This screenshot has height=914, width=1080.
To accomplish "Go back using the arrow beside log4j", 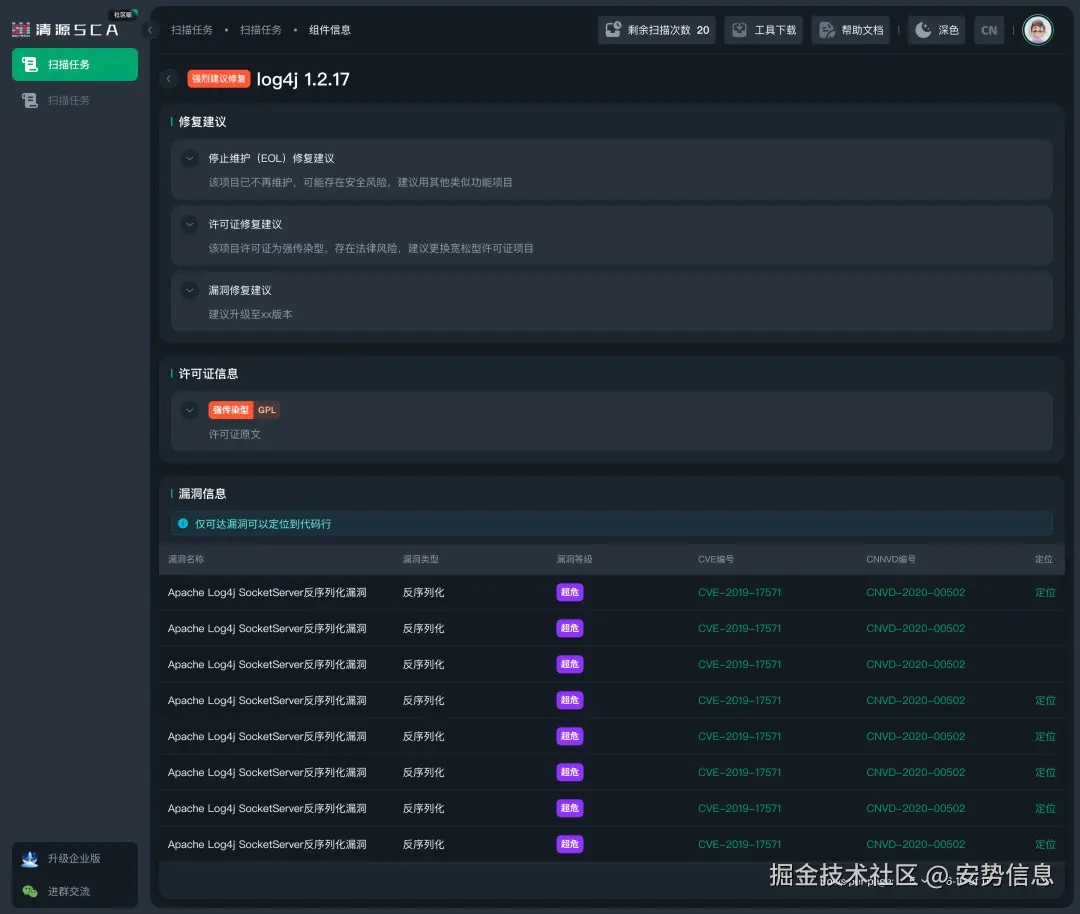I will (x=169, y=79).
